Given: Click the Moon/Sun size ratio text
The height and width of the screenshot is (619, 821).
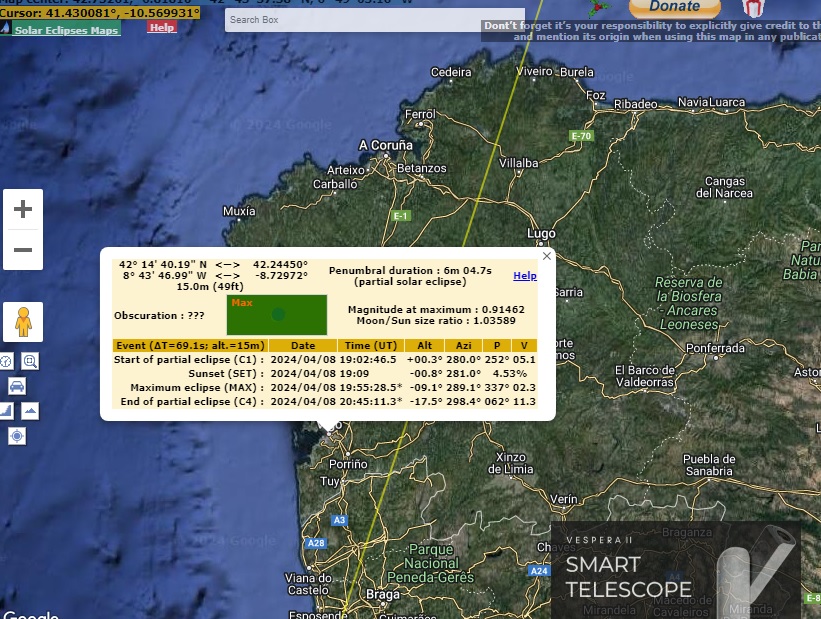Looking at the screenshot, I should [x=436, y=320].
